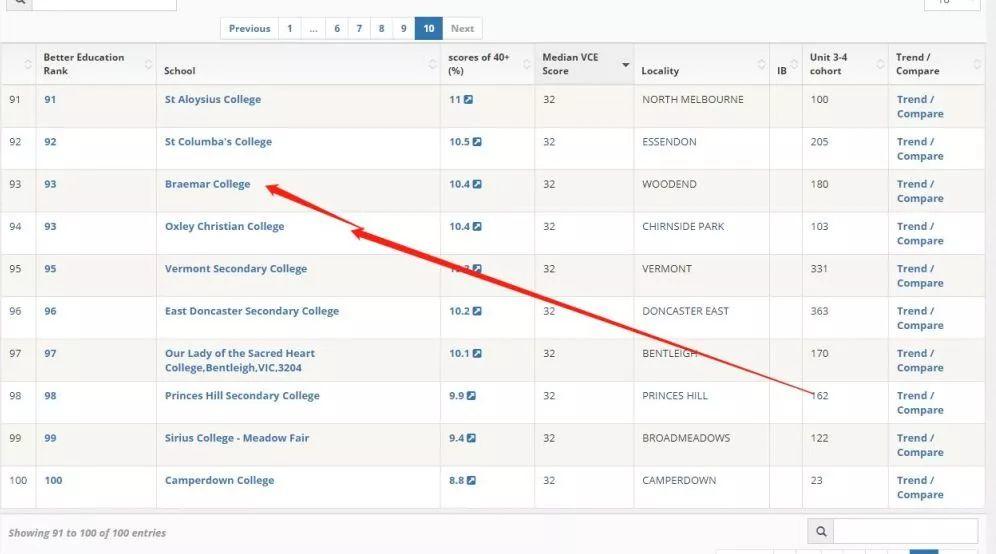Open East Doncaster Secondary College link

[x=252, y=311]
